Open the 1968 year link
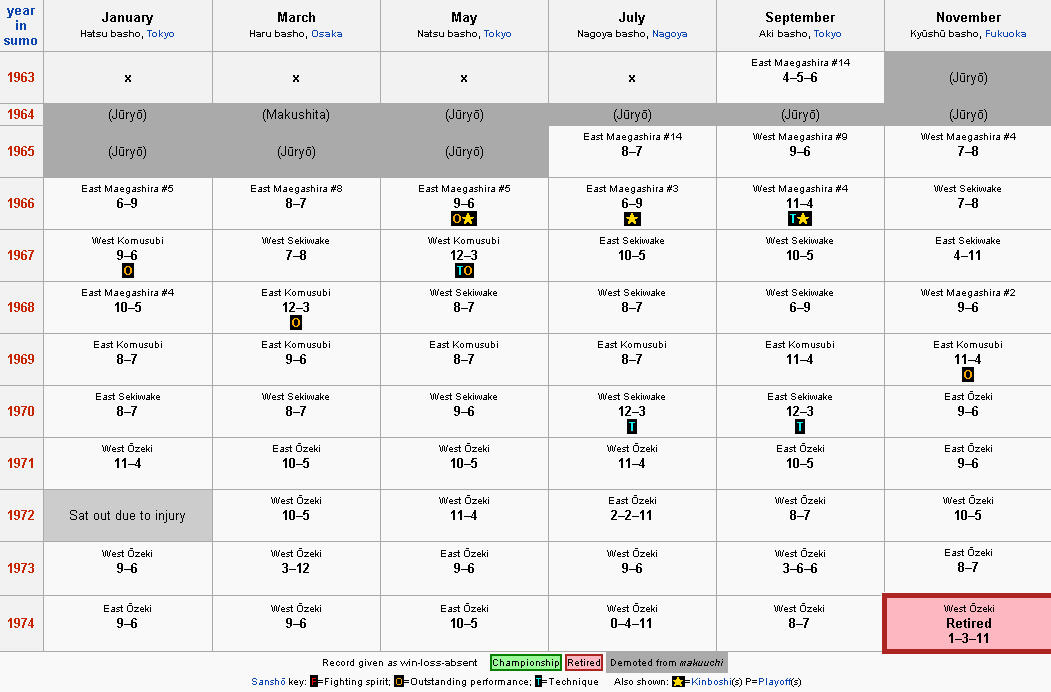Image resolution: width=1051 pixels, height=692 pixels. [x=21, y=307]
